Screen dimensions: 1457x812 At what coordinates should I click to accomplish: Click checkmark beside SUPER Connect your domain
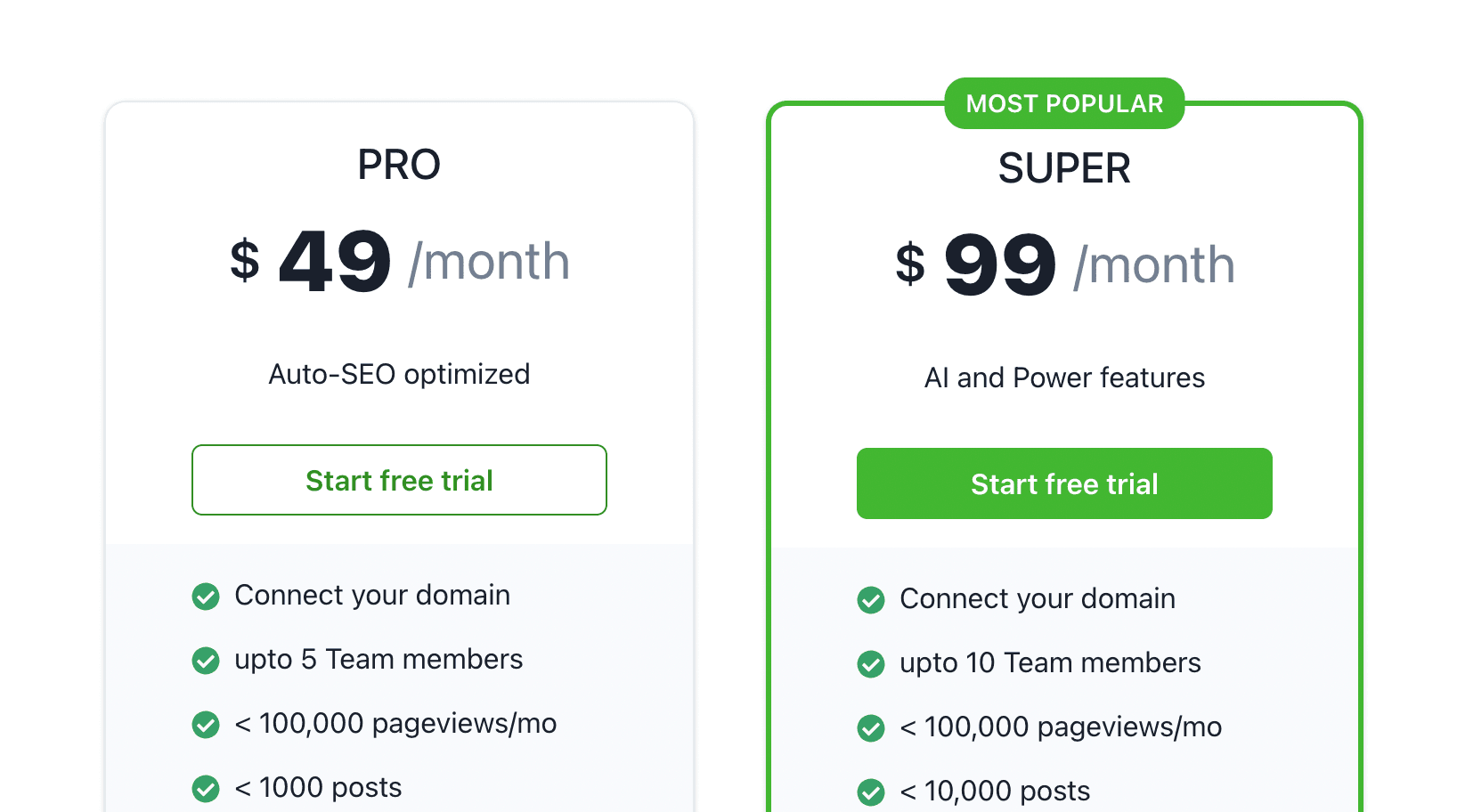tap(871, 600)
